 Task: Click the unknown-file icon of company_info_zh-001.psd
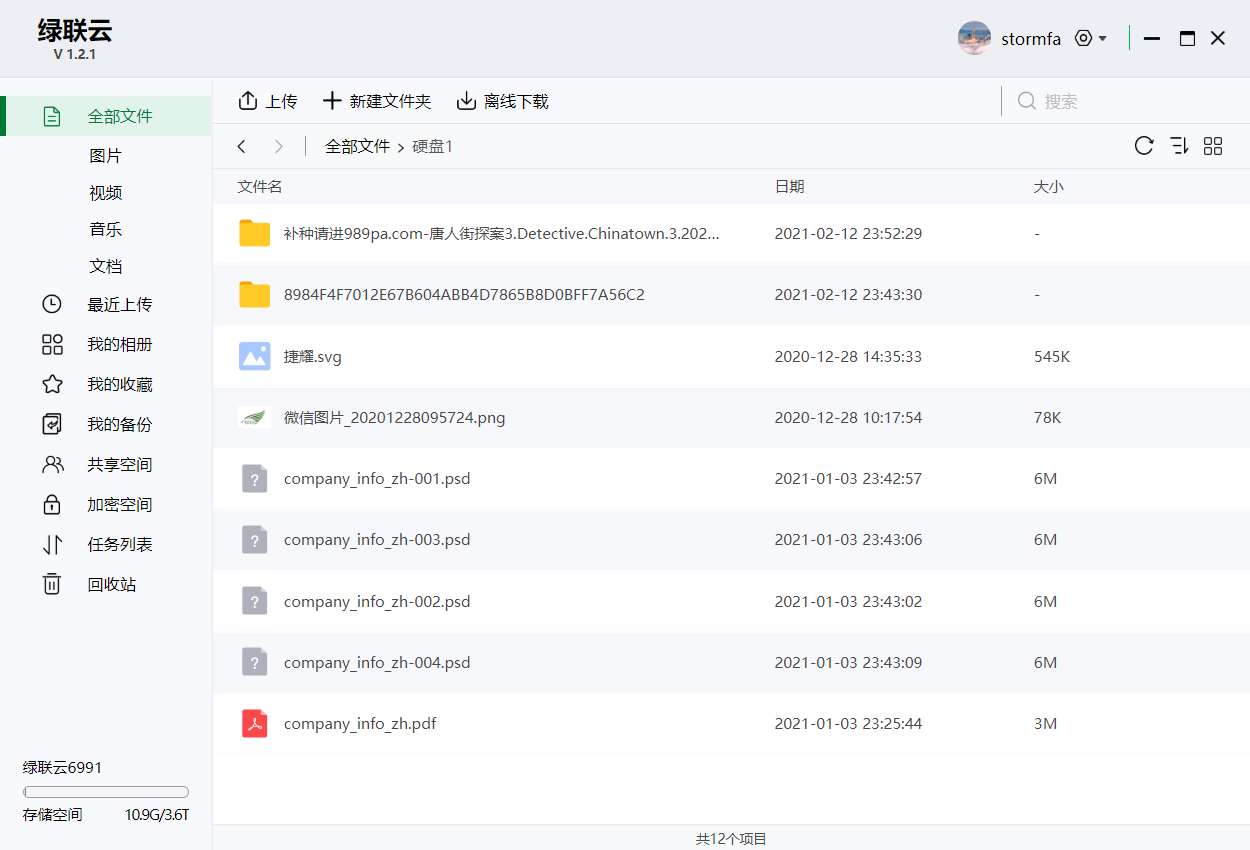click(x=255, y=478)
